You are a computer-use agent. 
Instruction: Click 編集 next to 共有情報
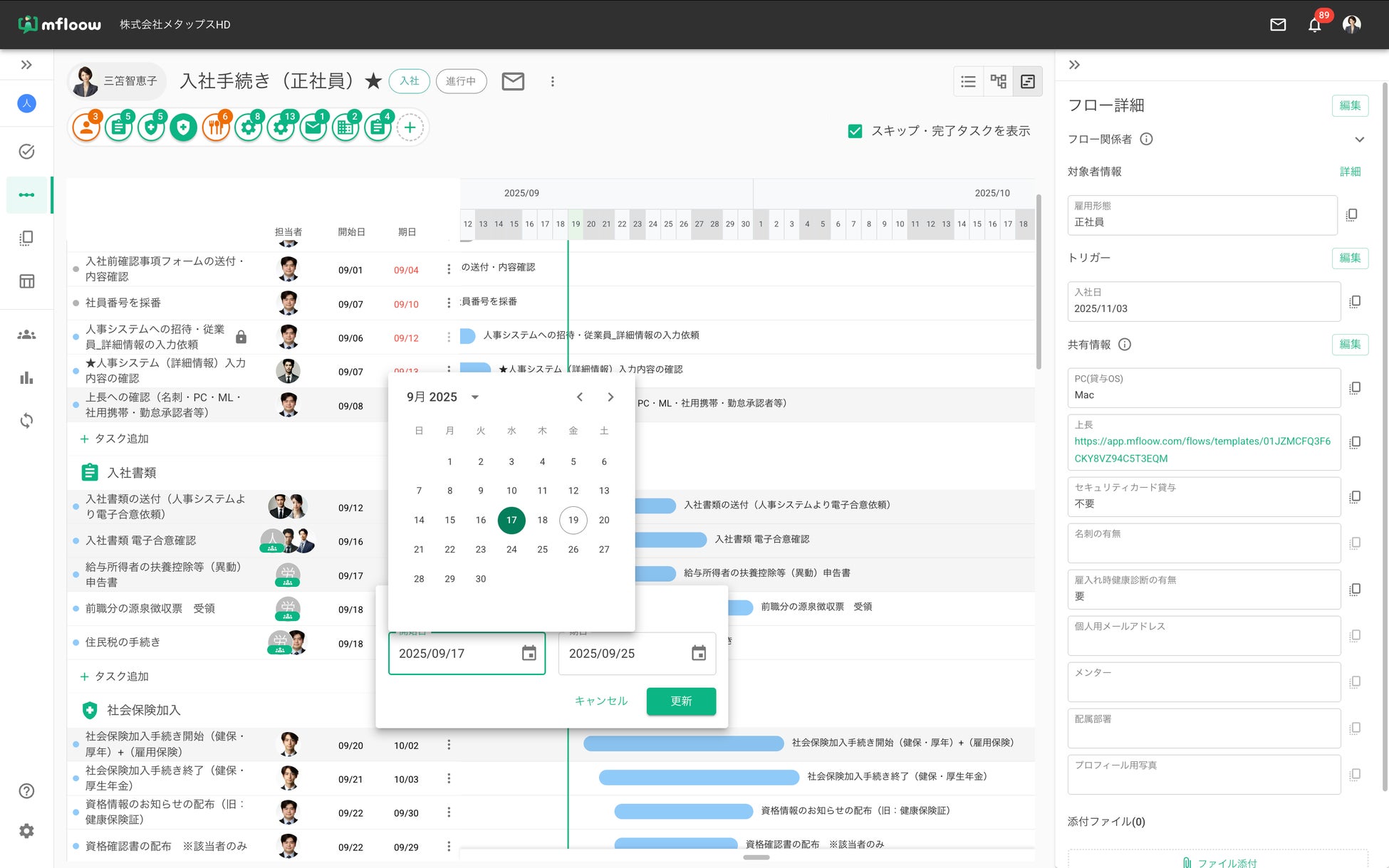(1350, 344)
